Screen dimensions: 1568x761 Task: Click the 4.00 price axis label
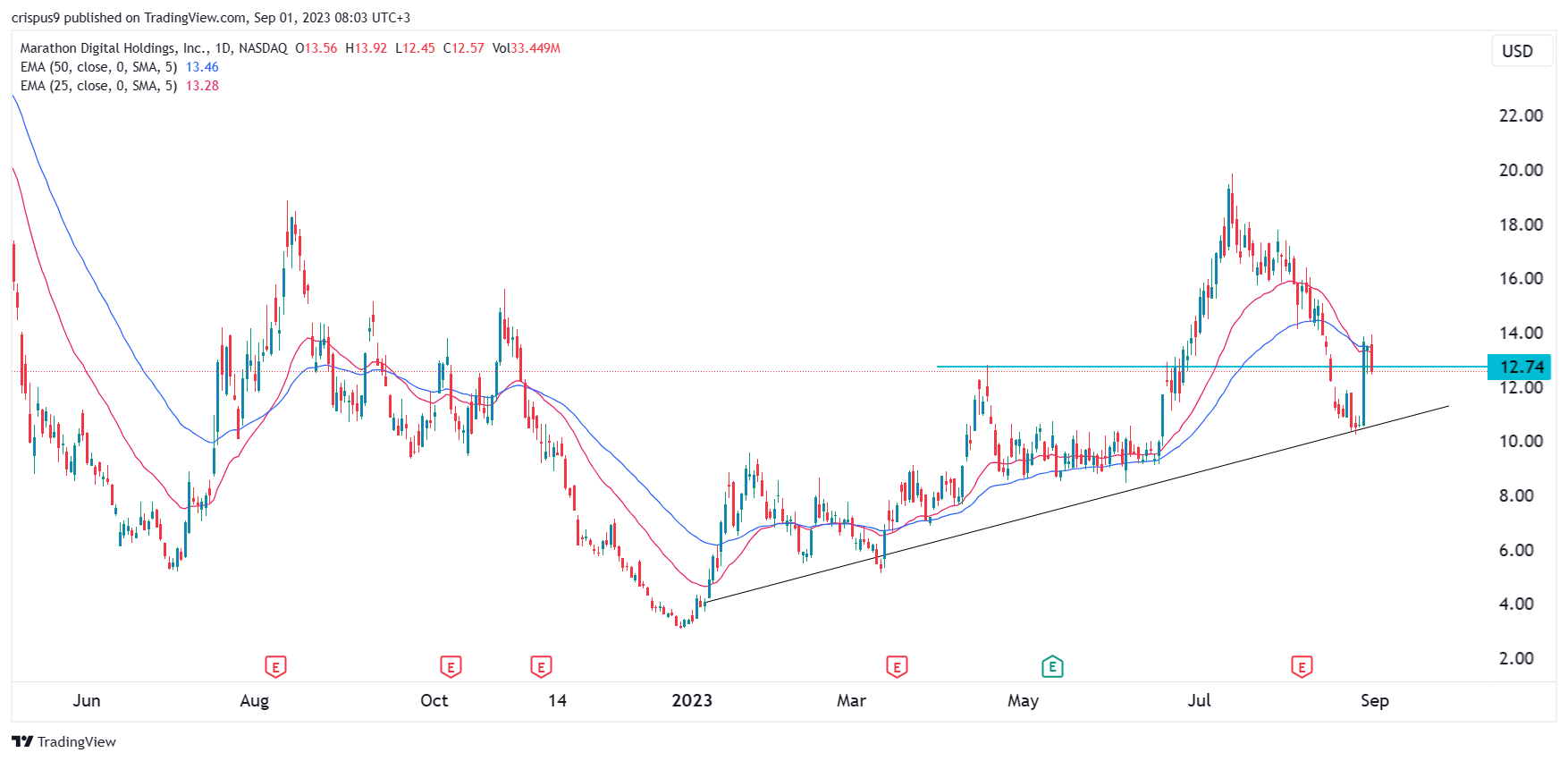[1516, 604]
